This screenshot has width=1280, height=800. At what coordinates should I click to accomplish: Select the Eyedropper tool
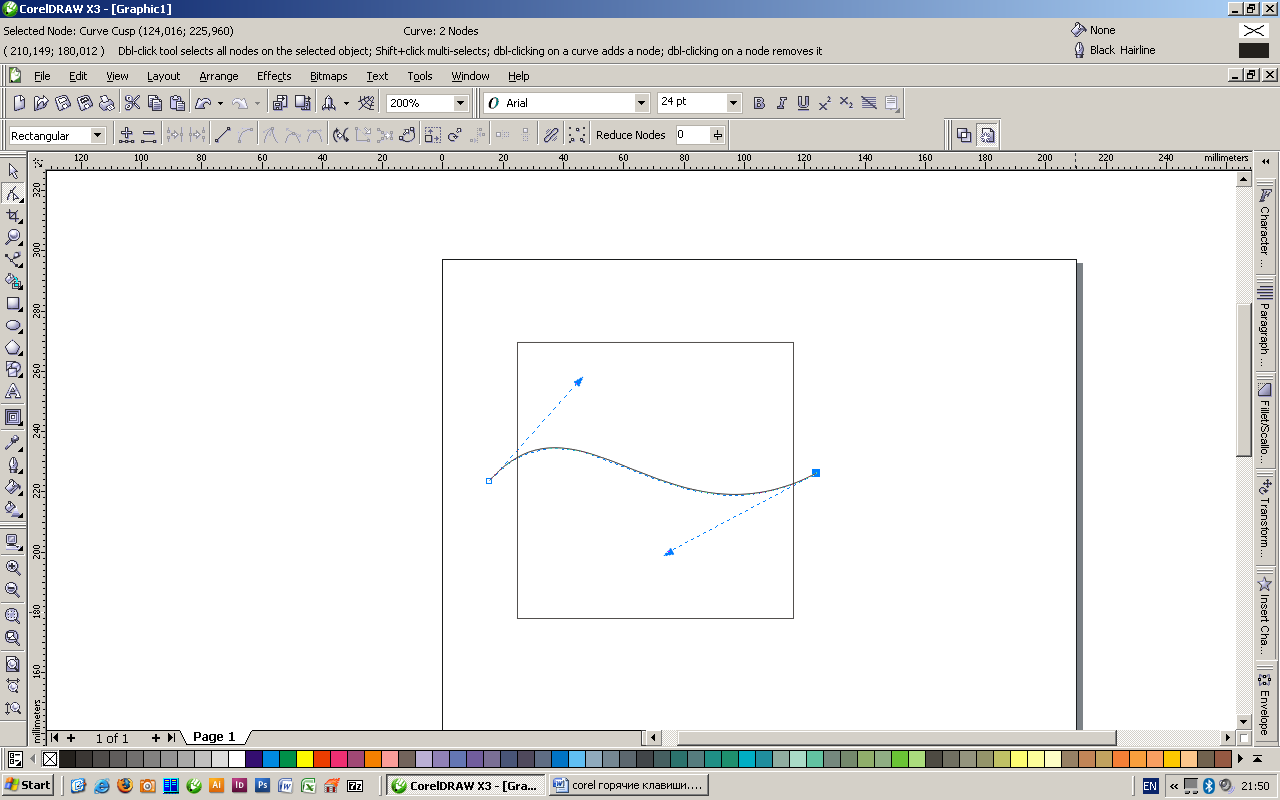(x=13, y=441)
